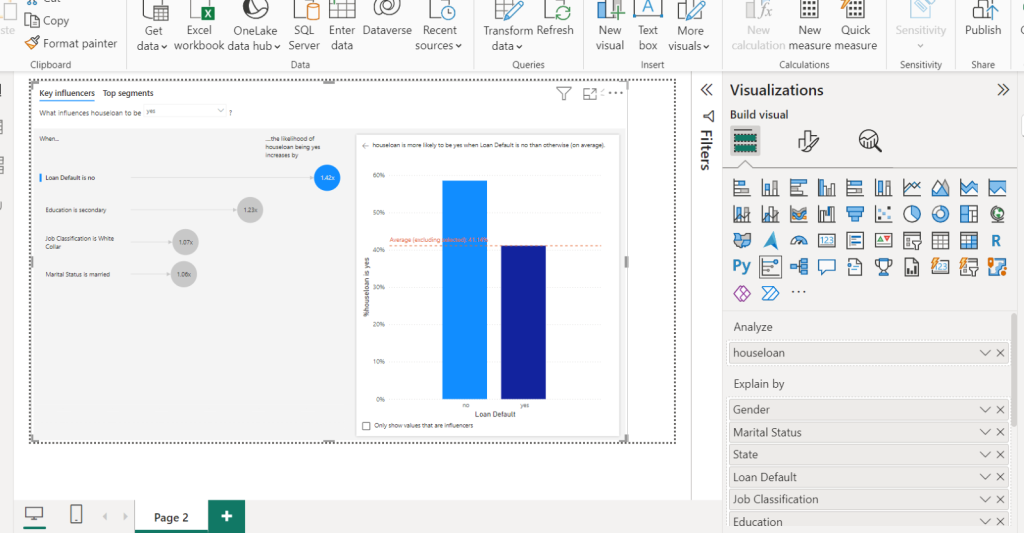1024x533 pixels.
Task: Open the Build visual fields tab
Action: 745,140
